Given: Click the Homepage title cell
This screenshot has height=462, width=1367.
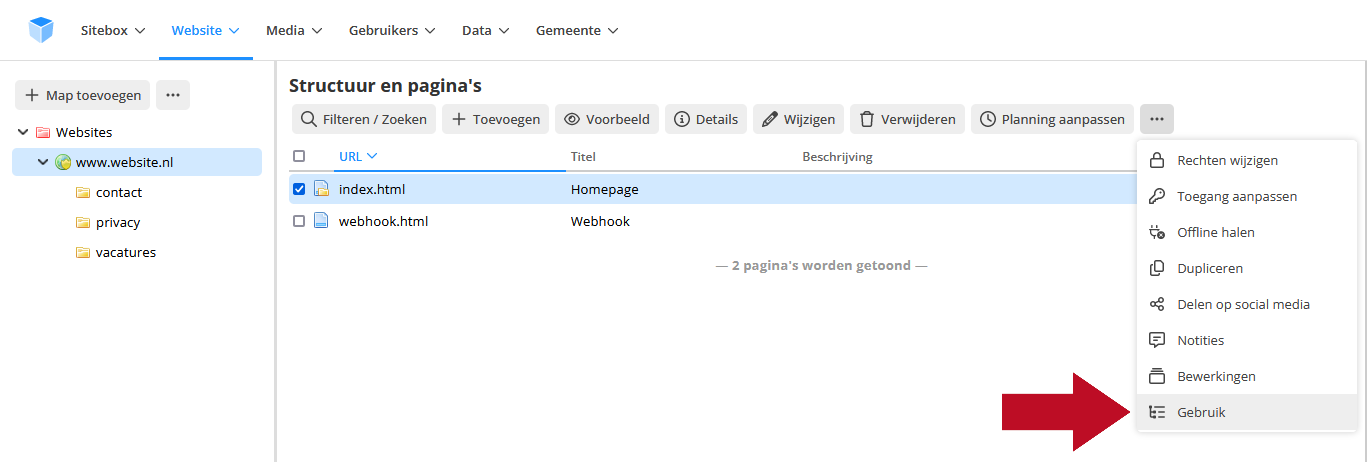Looking at the screenshot, I should 604,189.
